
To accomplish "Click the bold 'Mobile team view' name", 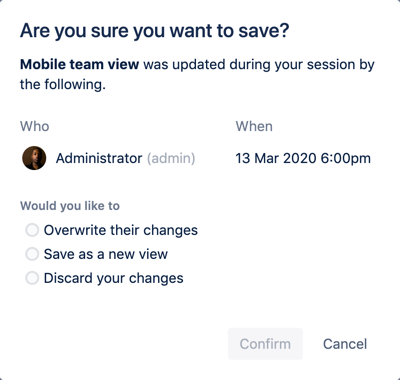I will click(79, 64).
